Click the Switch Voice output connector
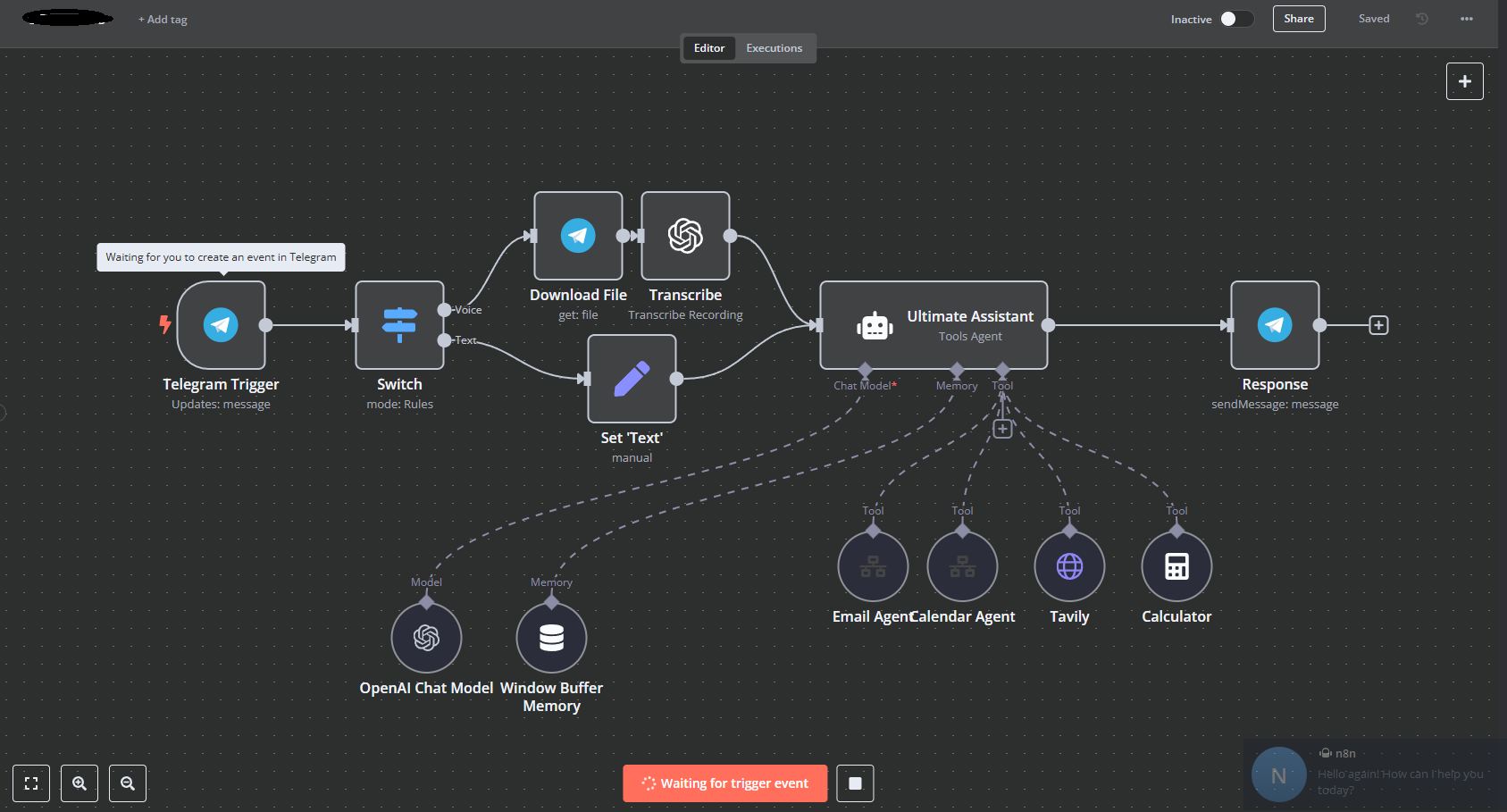The height and width of the screenshot is (812, 1507). click(x=444, y=310)
